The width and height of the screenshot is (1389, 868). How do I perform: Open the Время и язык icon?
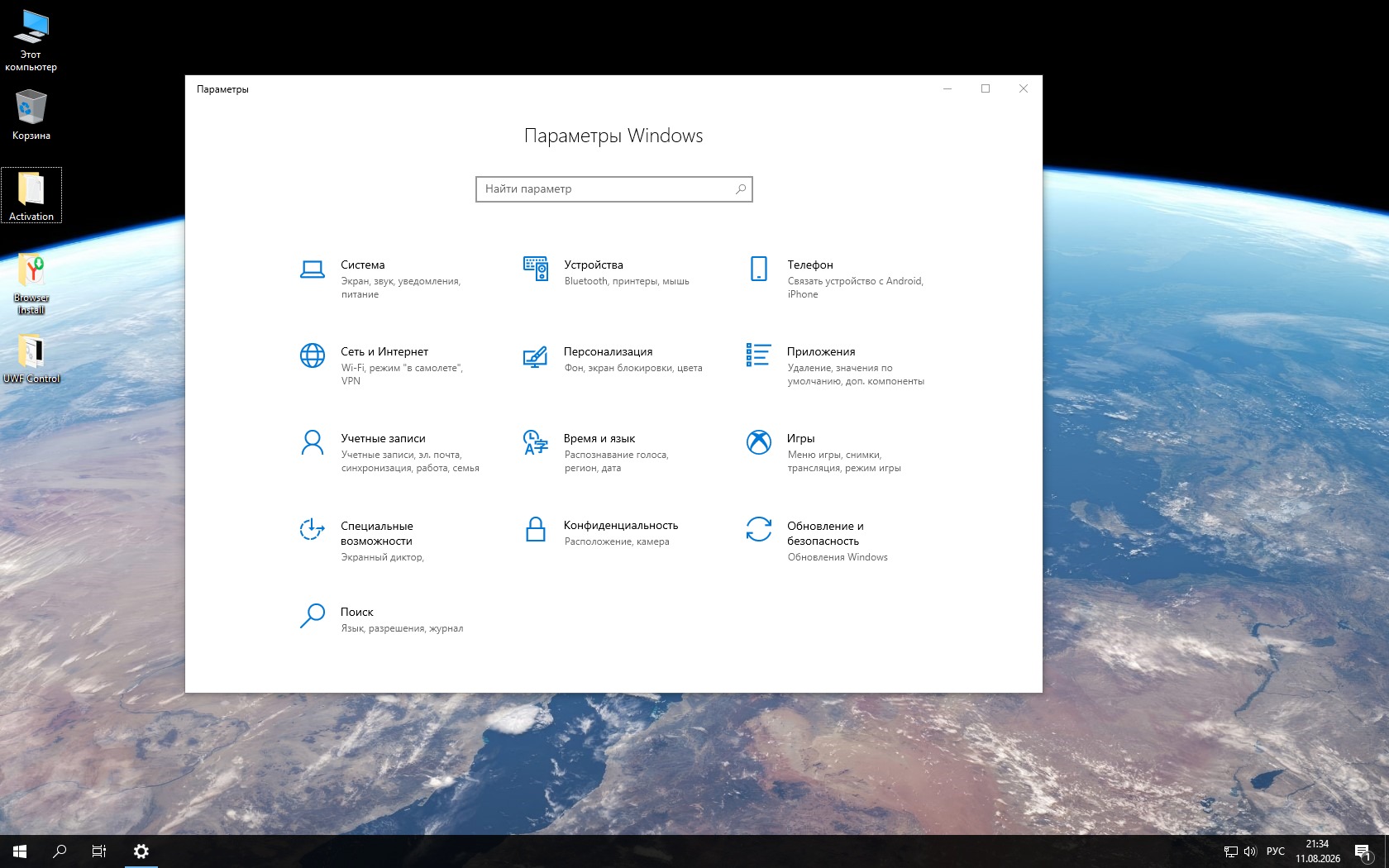pyautogui.click(x=536, y=442)
